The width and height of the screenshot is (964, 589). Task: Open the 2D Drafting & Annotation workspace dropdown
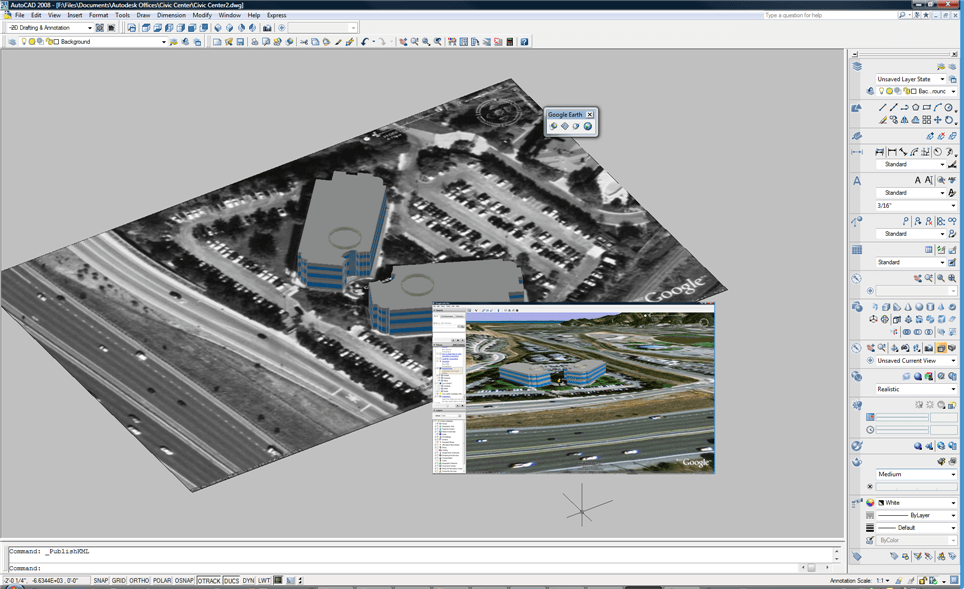tap(50, 28)
